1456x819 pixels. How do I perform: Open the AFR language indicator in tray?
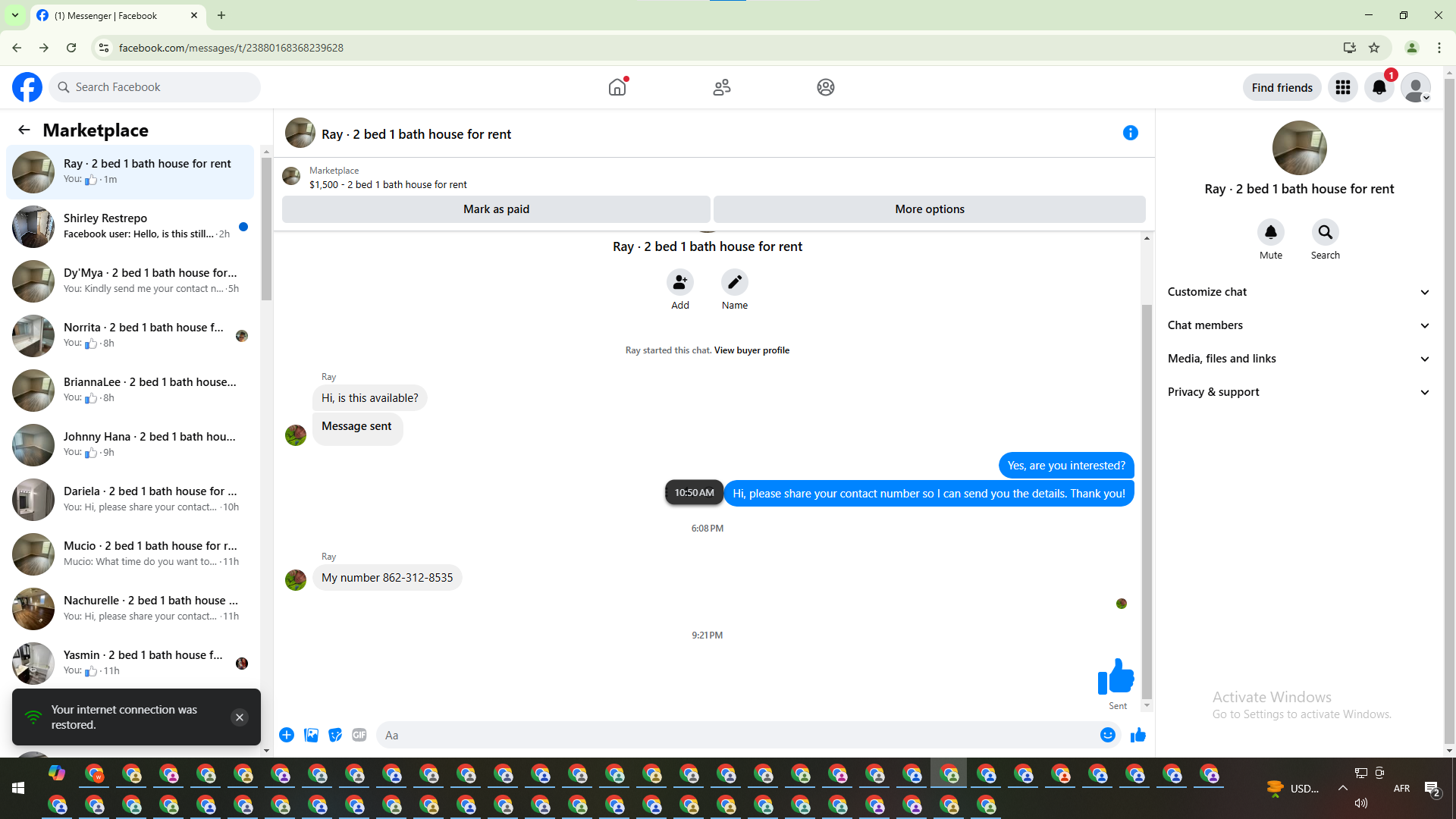pos(1401,789)
